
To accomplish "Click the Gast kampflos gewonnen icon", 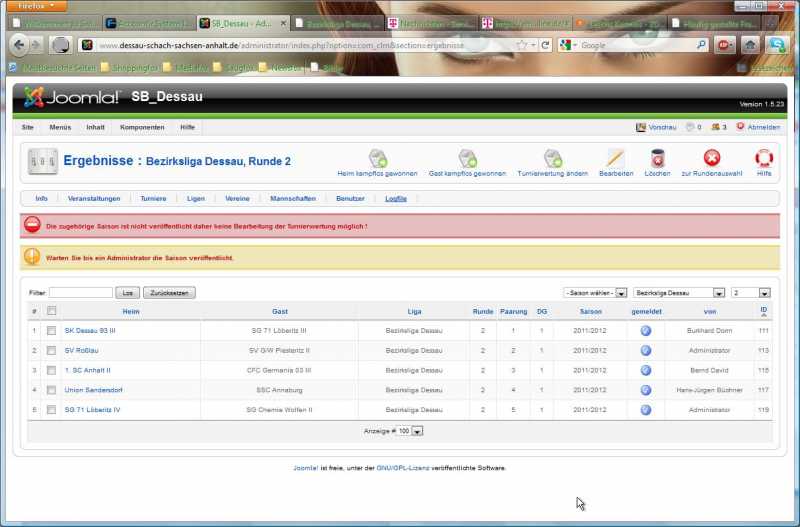I will 467,158.
